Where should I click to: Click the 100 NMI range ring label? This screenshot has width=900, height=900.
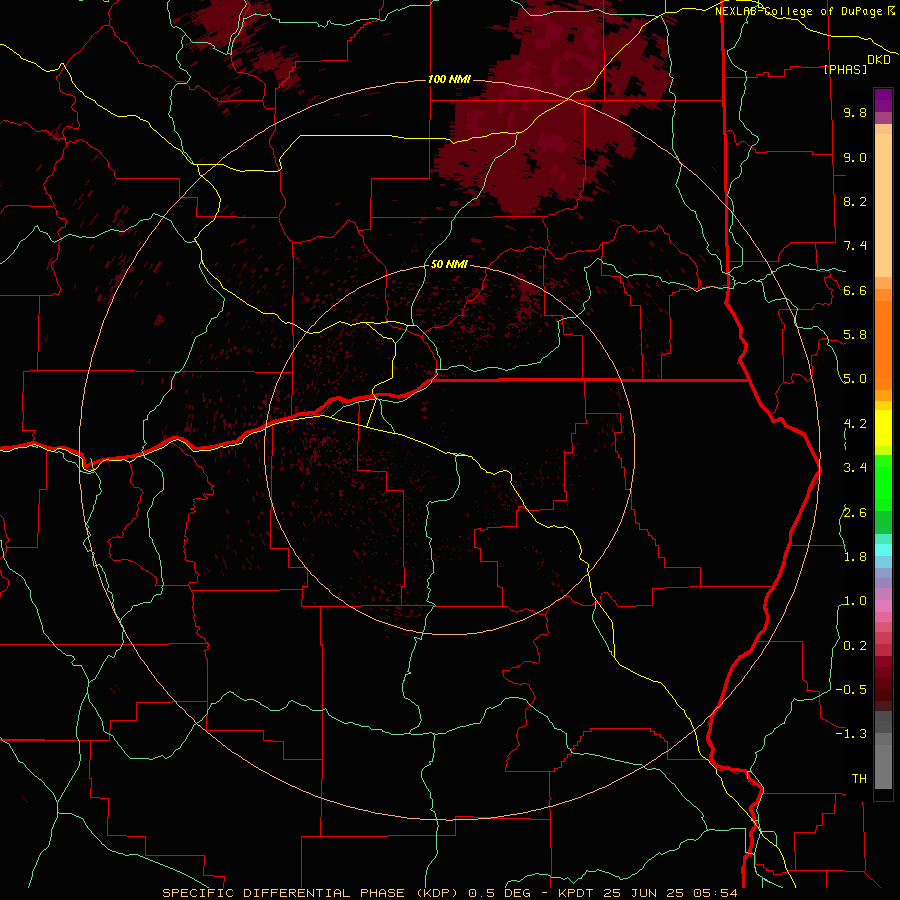click(449, 79)
